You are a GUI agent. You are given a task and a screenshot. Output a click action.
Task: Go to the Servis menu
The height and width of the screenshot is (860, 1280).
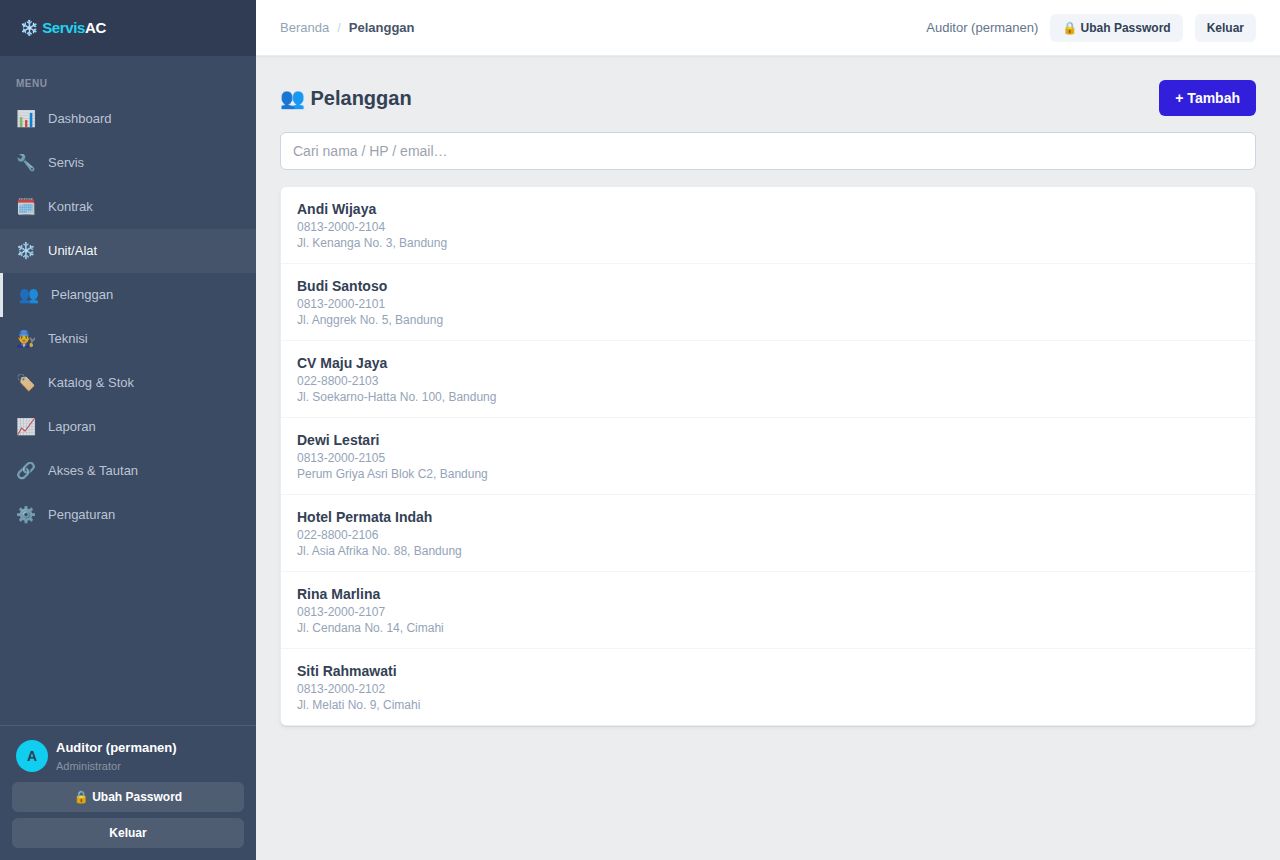pyautogui.click(x=128, y=163)
